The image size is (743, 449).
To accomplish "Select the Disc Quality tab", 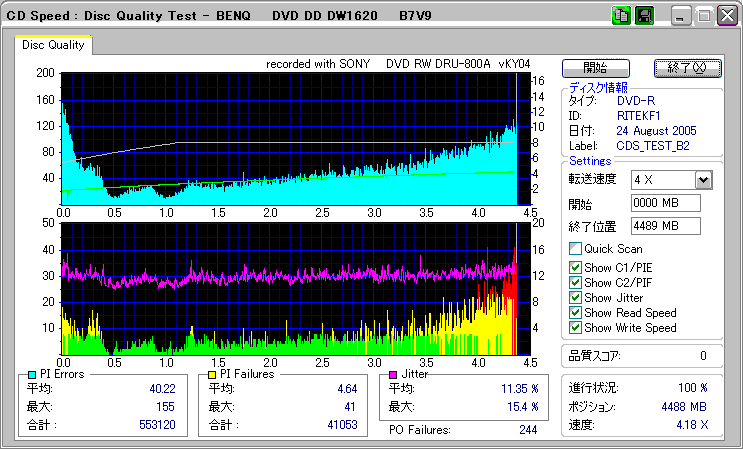I will (53, 44).
